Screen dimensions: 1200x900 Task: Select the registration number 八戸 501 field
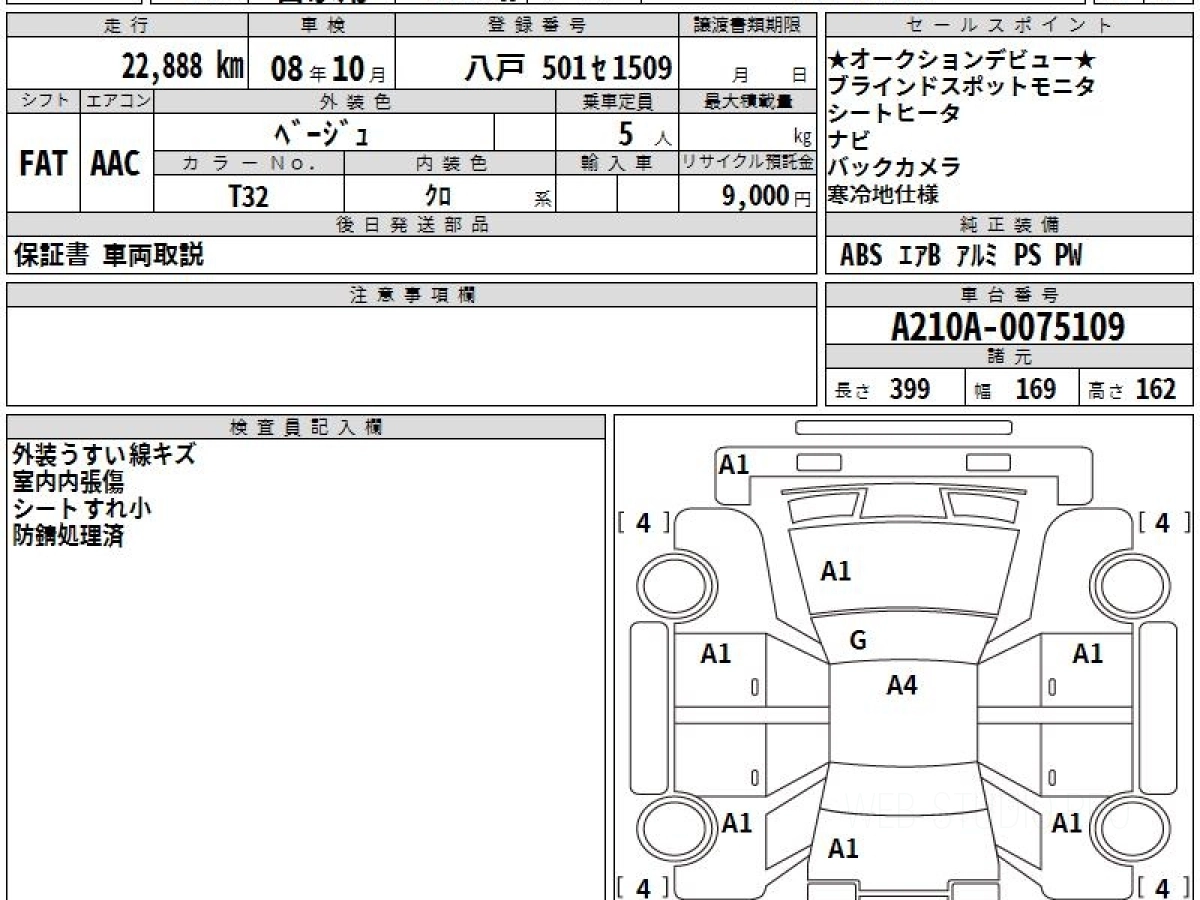coord(568,68)
